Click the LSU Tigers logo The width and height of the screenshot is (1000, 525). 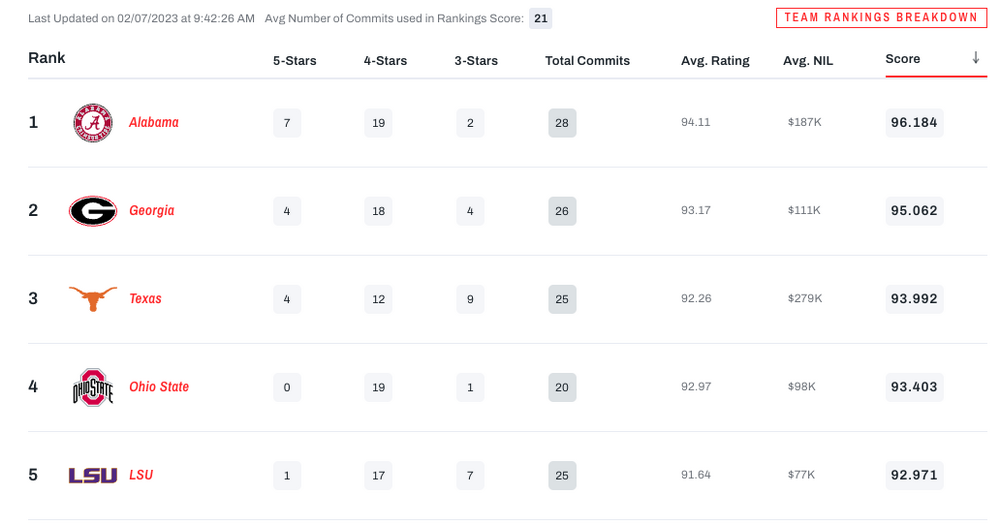[x=93, y=475]
